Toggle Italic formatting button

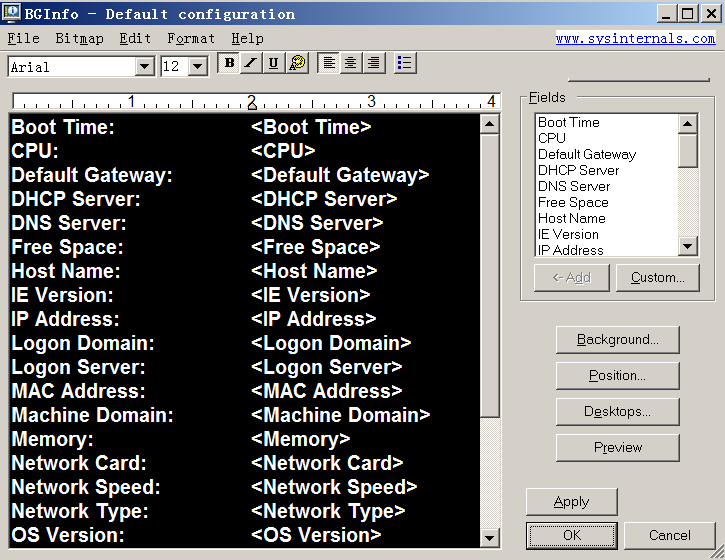[x=252, y=63]
